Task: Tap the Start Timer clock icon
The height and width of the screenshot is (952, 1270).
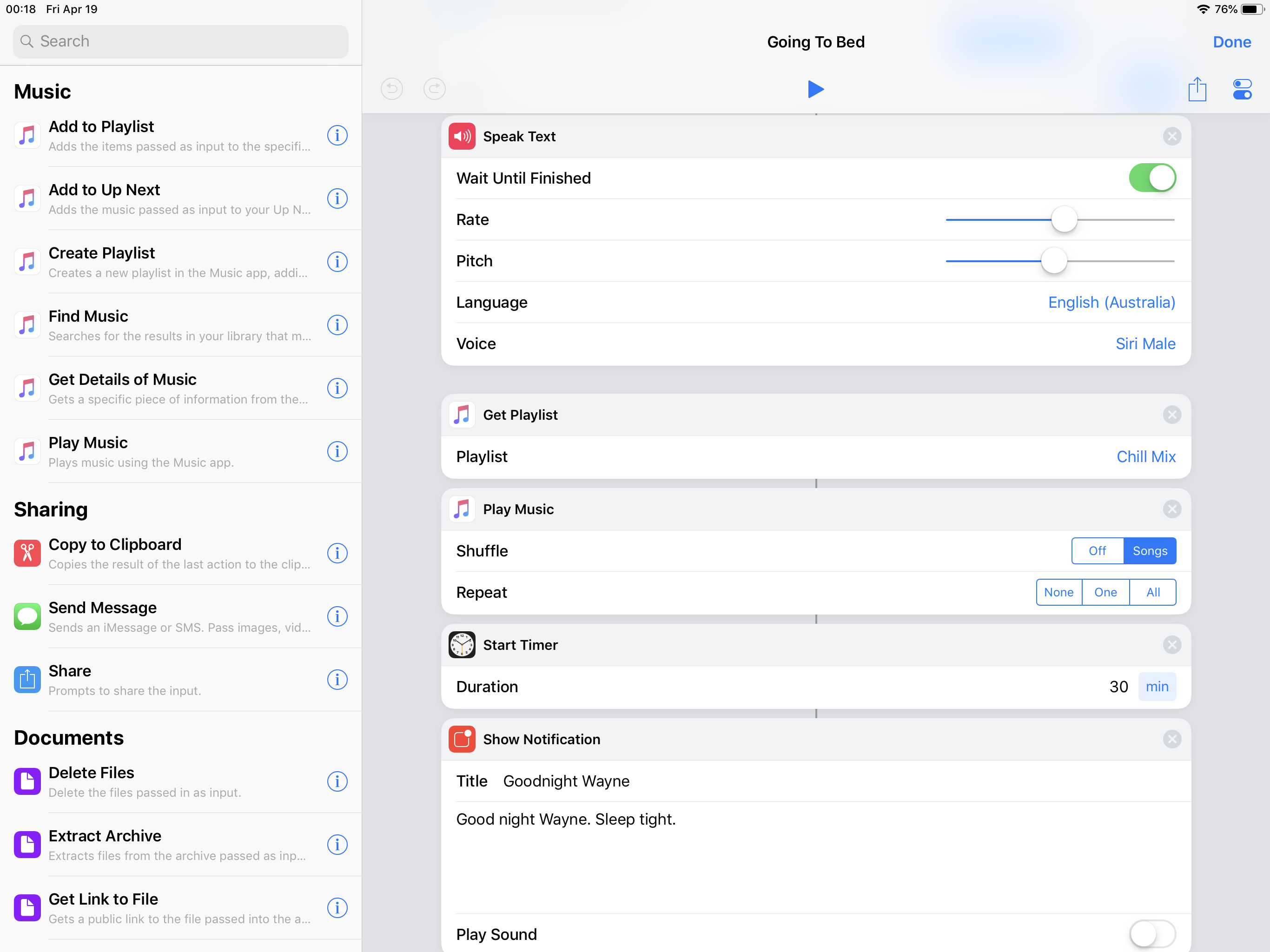Action: (462, 645)
